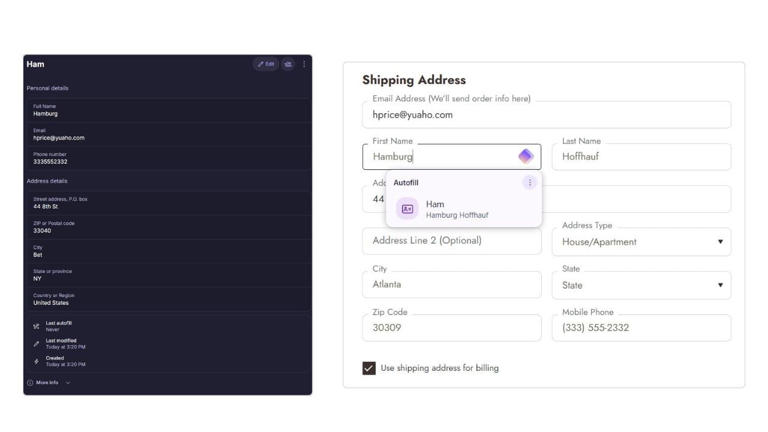This screenshot has width=768, height=432.
Task: Open the Autofill popup three-dot menu
Action: pyautogui.click(x=530, y=183)
